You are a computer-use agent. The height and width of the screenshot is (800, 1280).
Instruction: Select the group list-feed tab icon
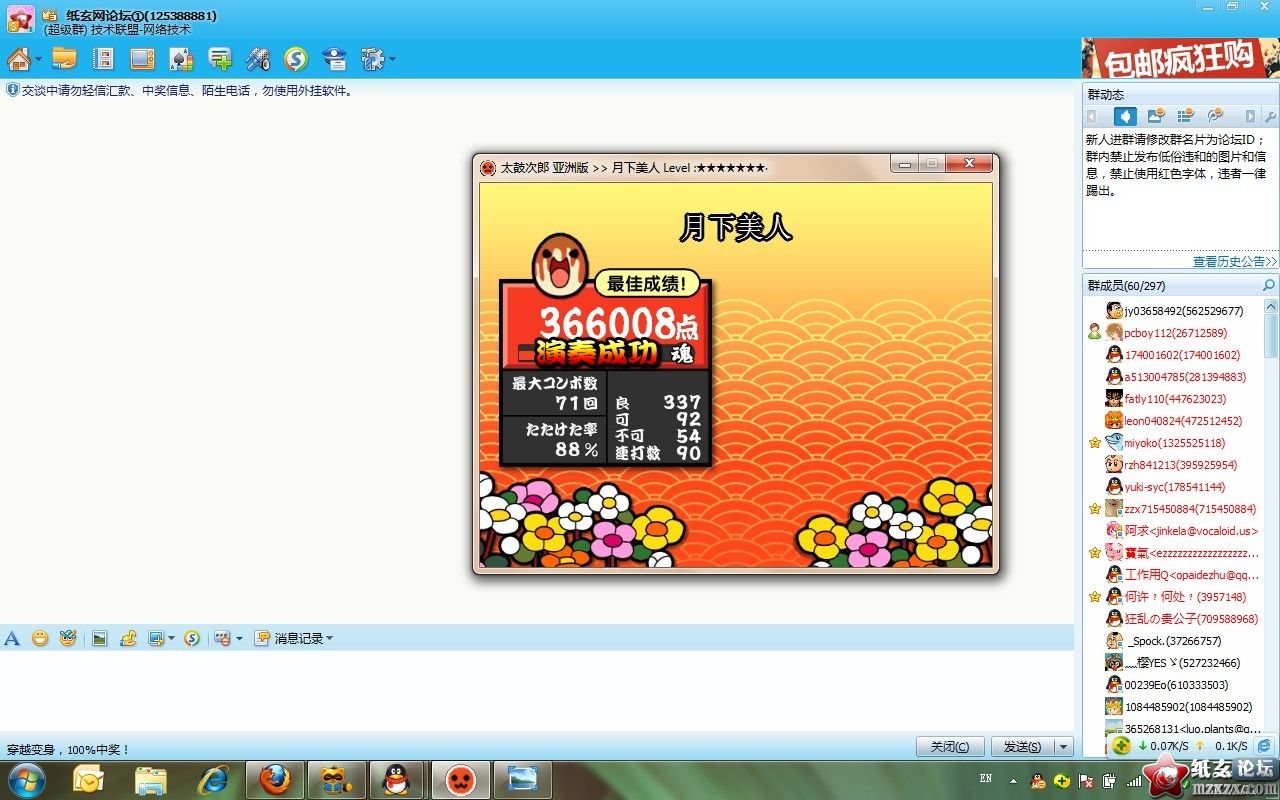(x=1186, y=117)
